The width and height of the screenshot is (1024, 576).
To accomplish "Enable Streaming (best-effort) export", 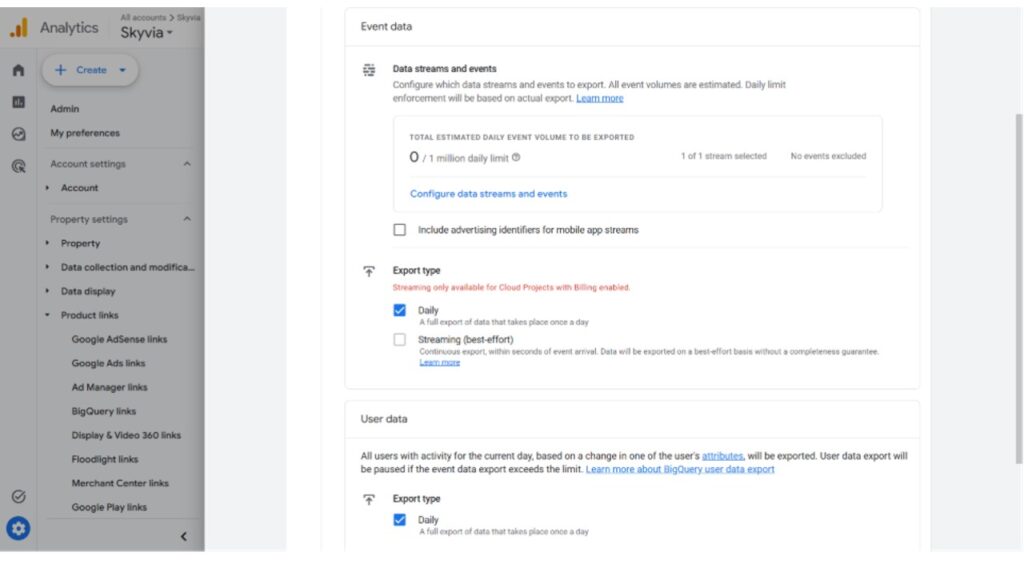I will pos(399,340).
